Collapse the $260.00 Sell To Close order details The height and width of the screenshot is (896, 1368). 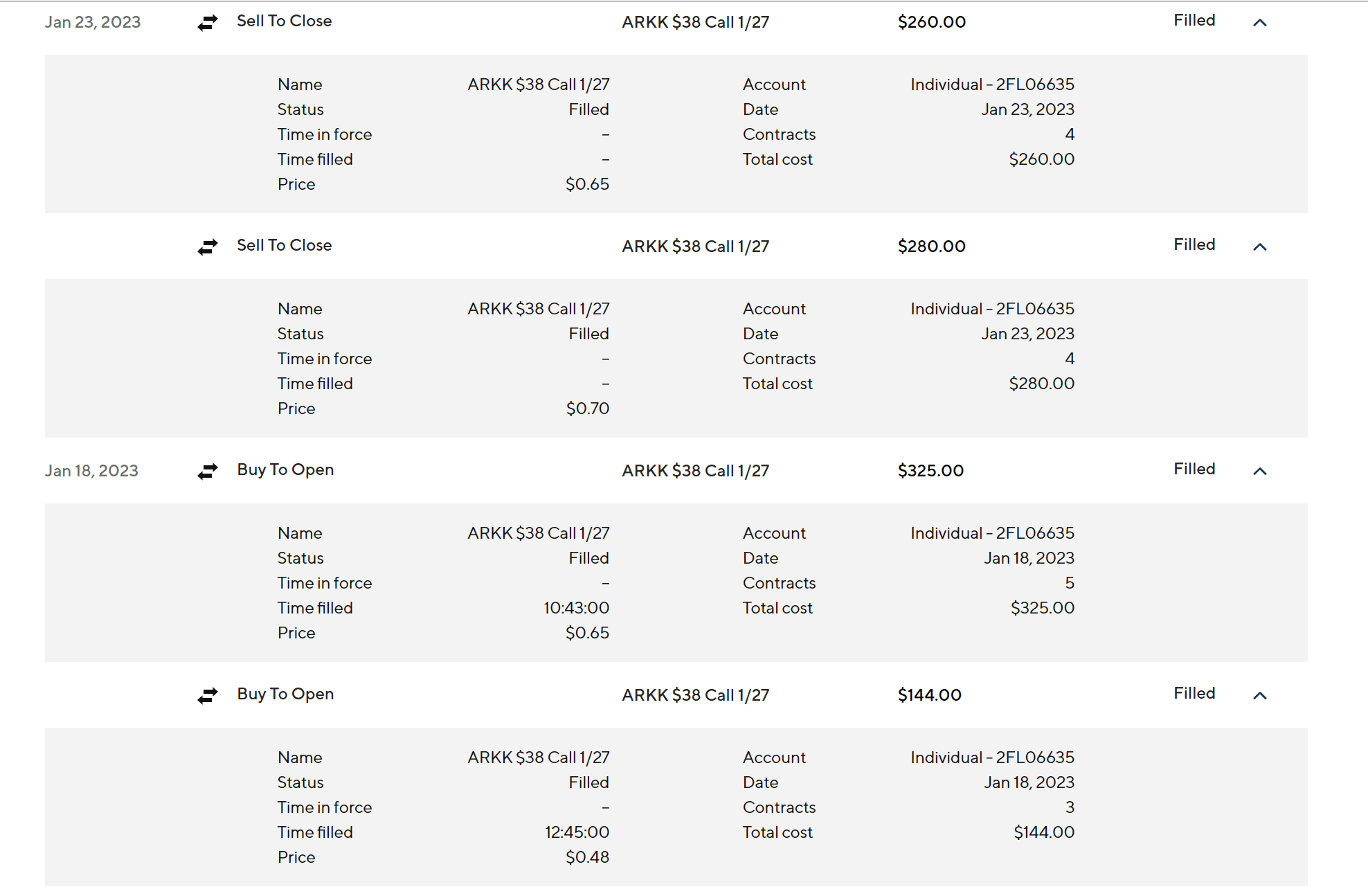1260,23
